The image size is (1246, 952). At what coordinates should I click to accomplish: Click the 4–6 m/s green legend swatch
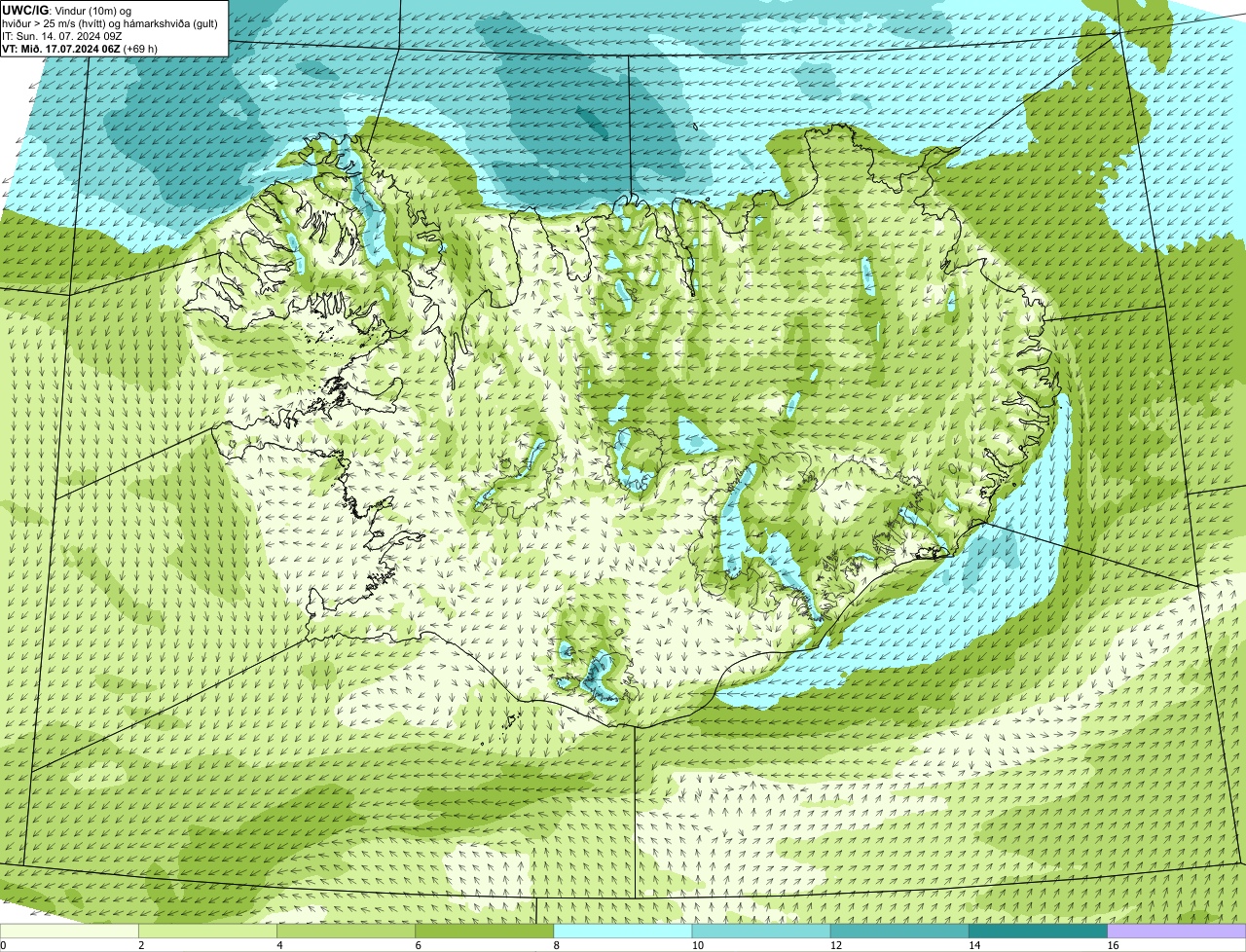[x=346, y=932]
